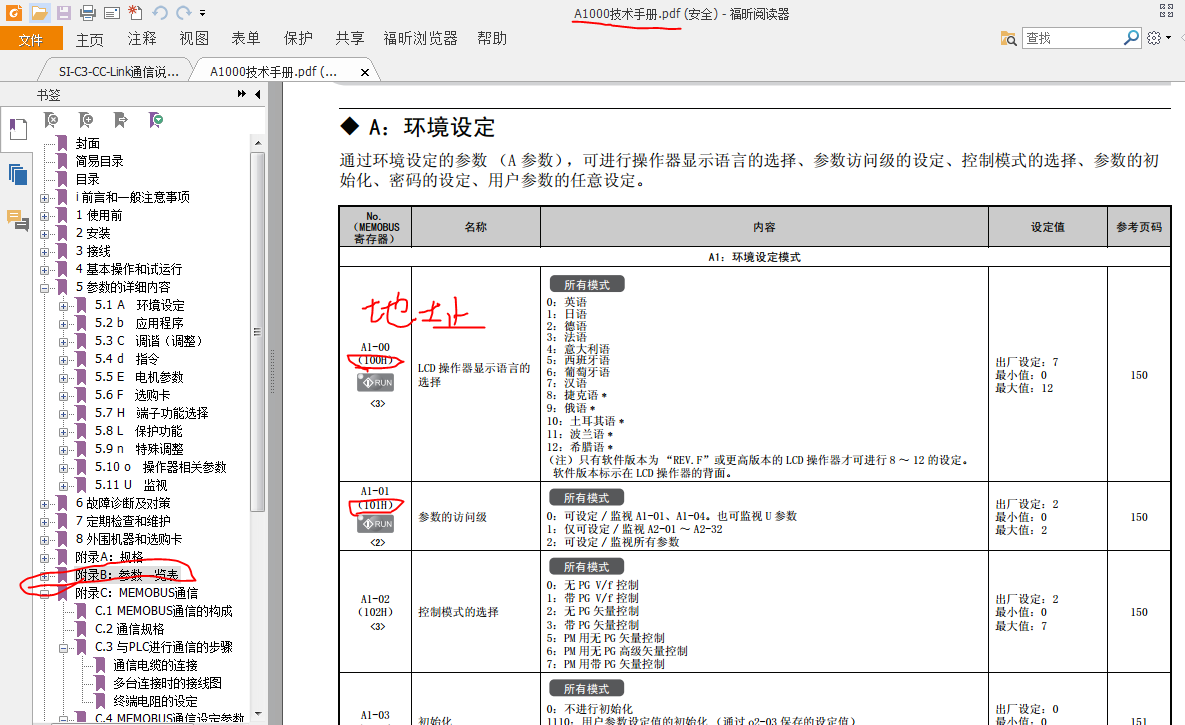Open the 注释 ribbon tab
The height and width of the screenshot is (725, 1185).
(142, 38)
